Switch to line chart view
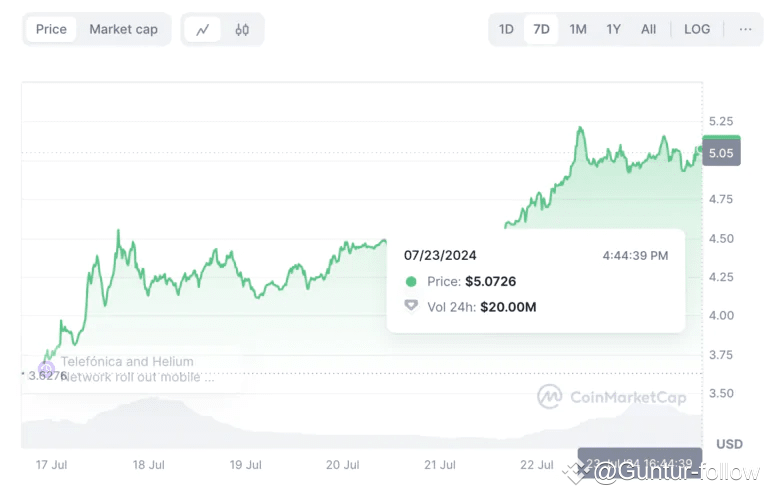 (203, 29)
